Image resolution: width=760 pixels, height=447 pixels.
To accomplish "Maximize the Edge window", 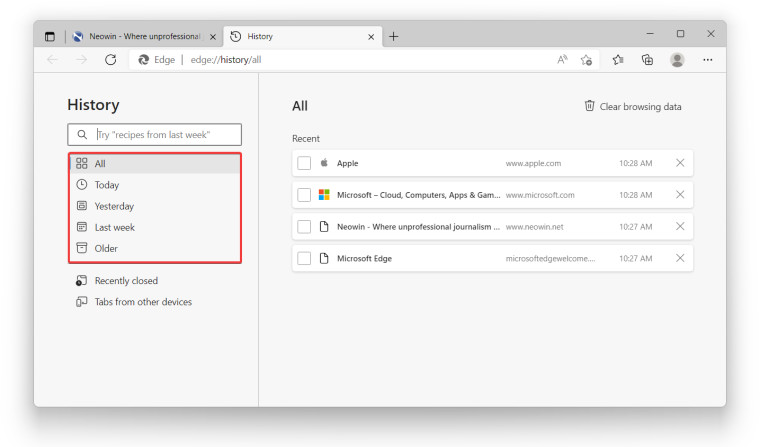I will point(681,33).
